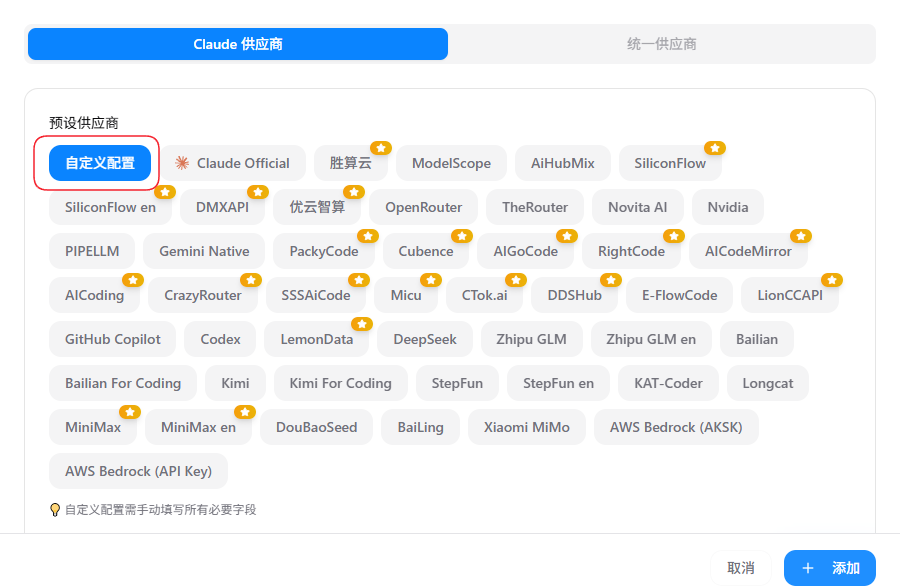The height and width of the screenshot is (586, 900).
Task: Choose AWS Bedrock (API Key) preset
Action: pos(139,471)
